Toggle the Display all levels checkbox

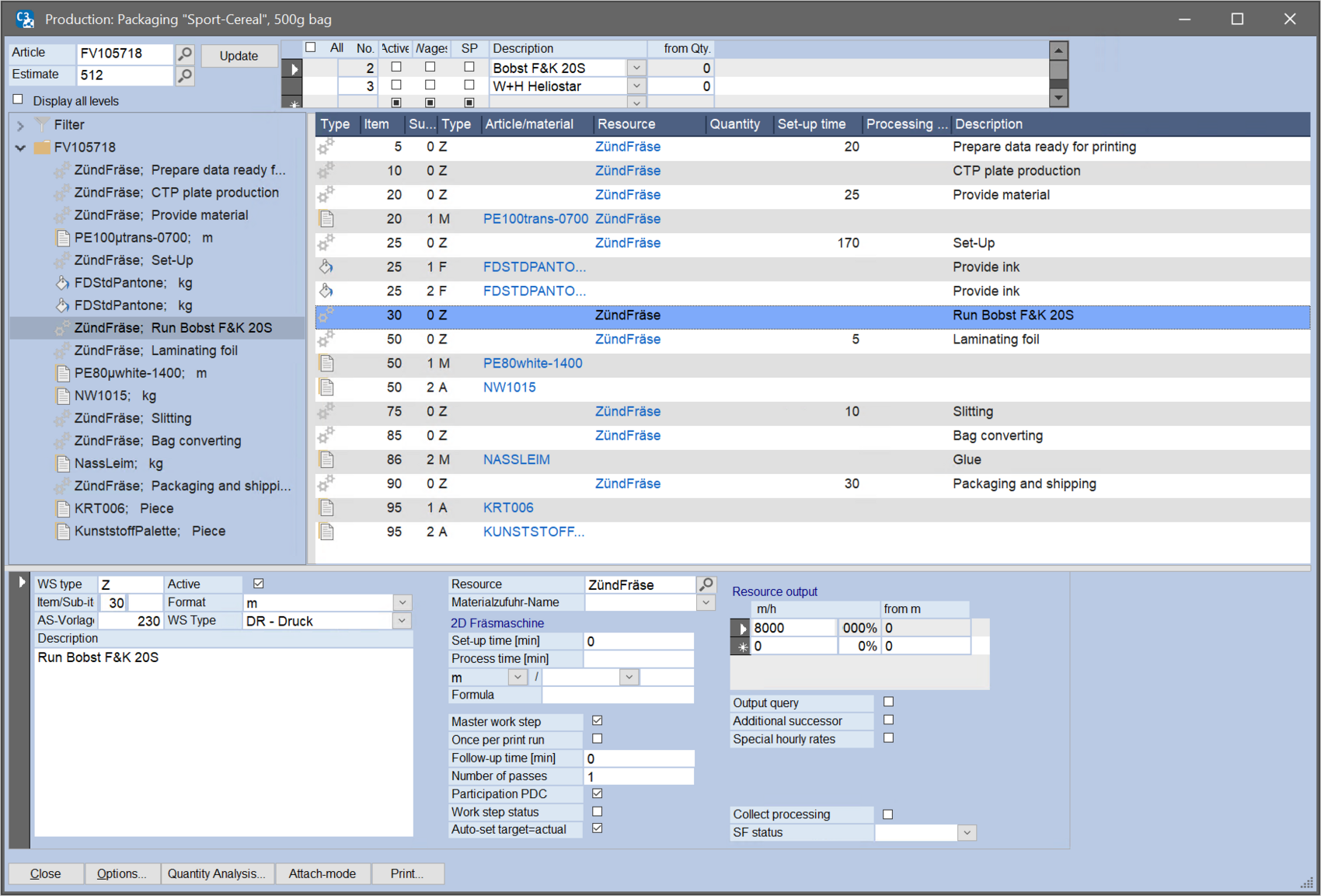point(18,99)
